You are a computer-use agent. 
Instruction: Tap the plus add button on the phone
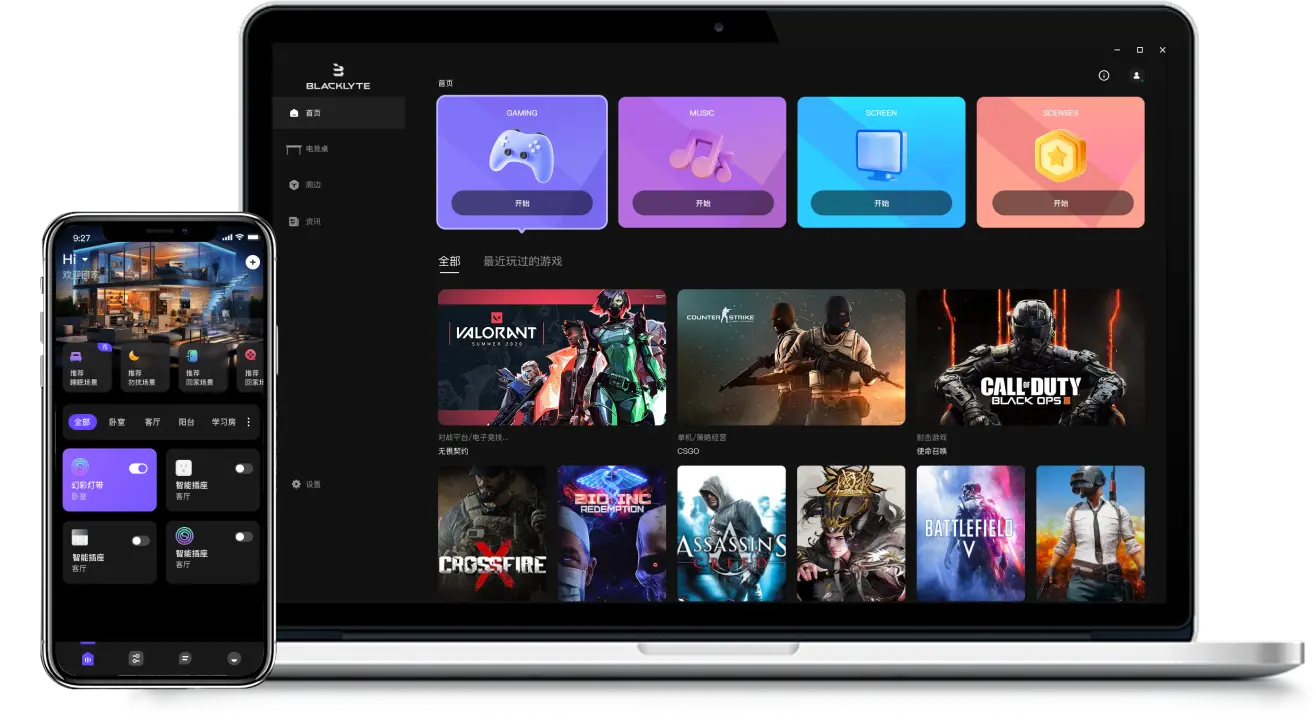tap(252, 262)
